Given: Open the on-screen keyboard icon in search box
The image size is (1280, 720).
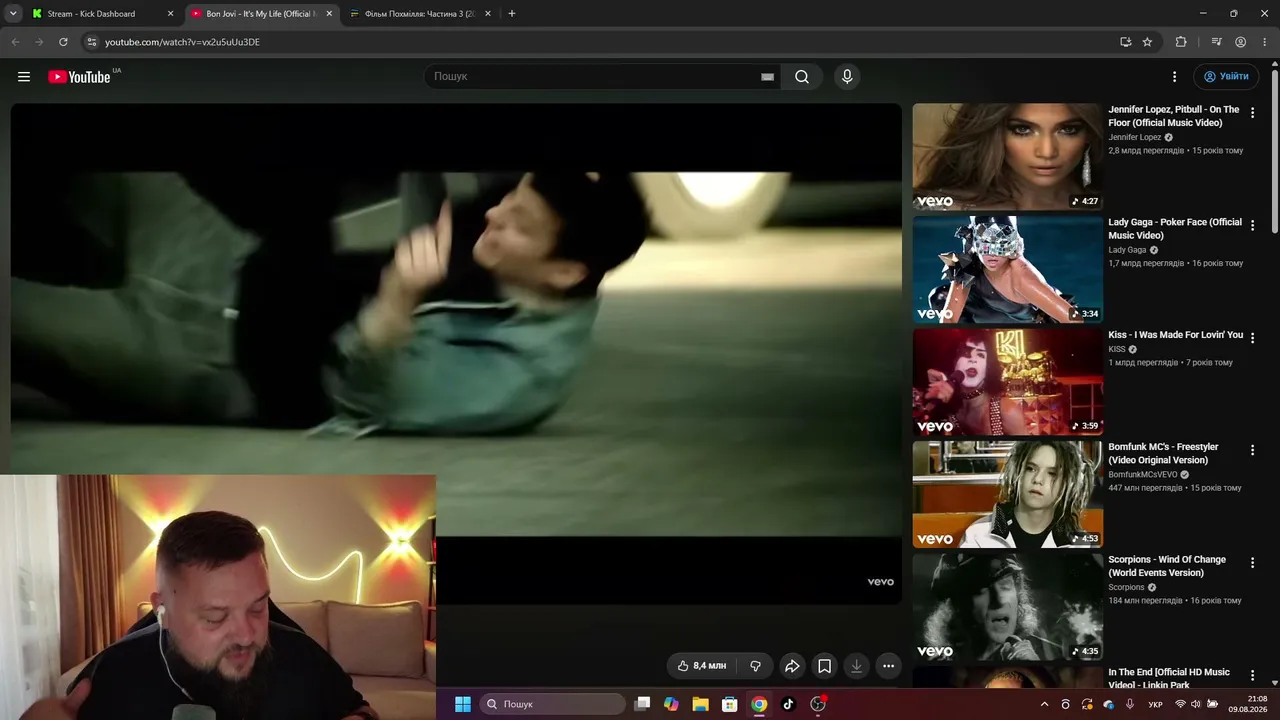Looking at the screenshot, I should 767,77.
